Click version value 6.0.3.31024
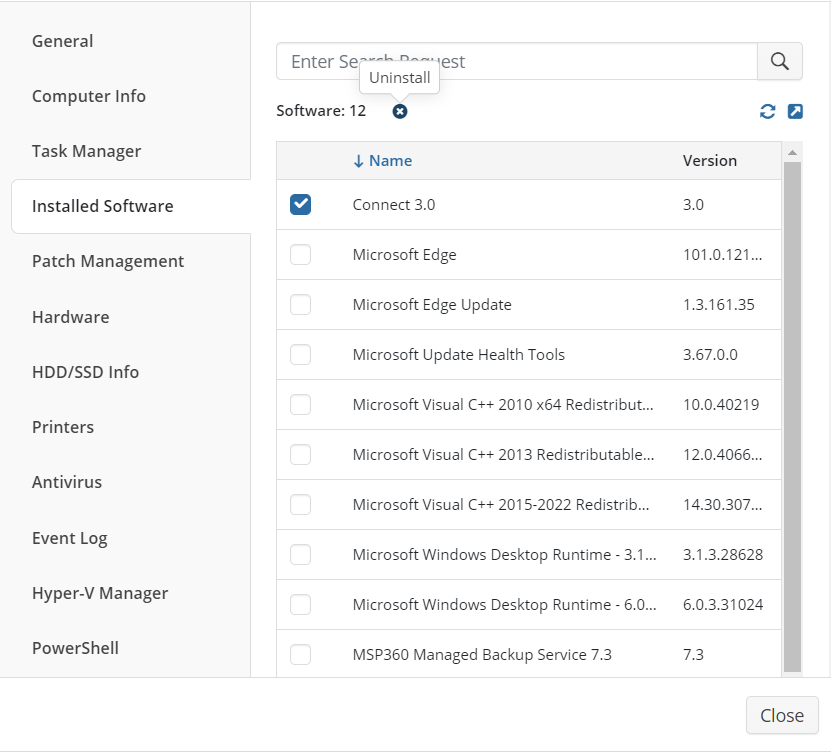 point(723,605)
